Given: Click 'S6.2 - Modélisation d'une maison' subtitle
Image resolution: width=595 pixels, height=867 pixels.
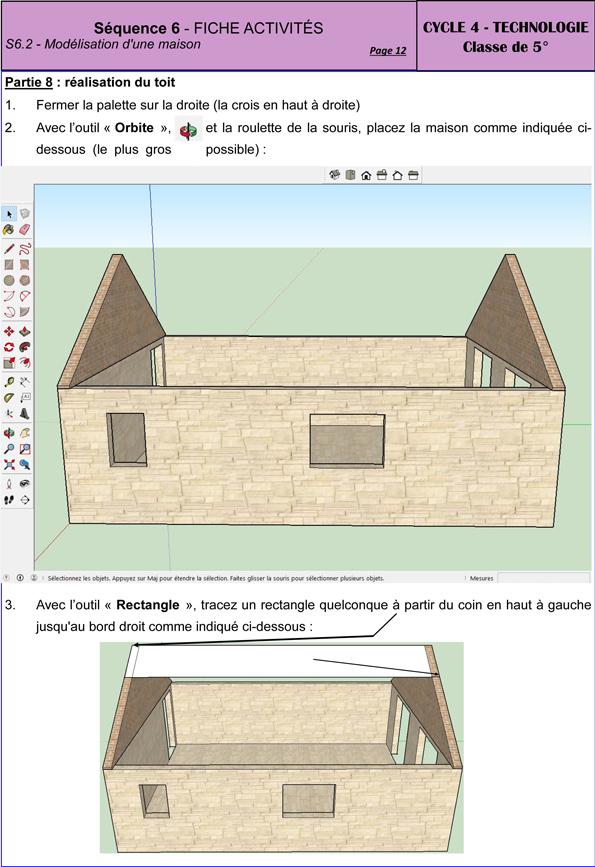Looking at the screenshot, I should click(x=103, y=44).
